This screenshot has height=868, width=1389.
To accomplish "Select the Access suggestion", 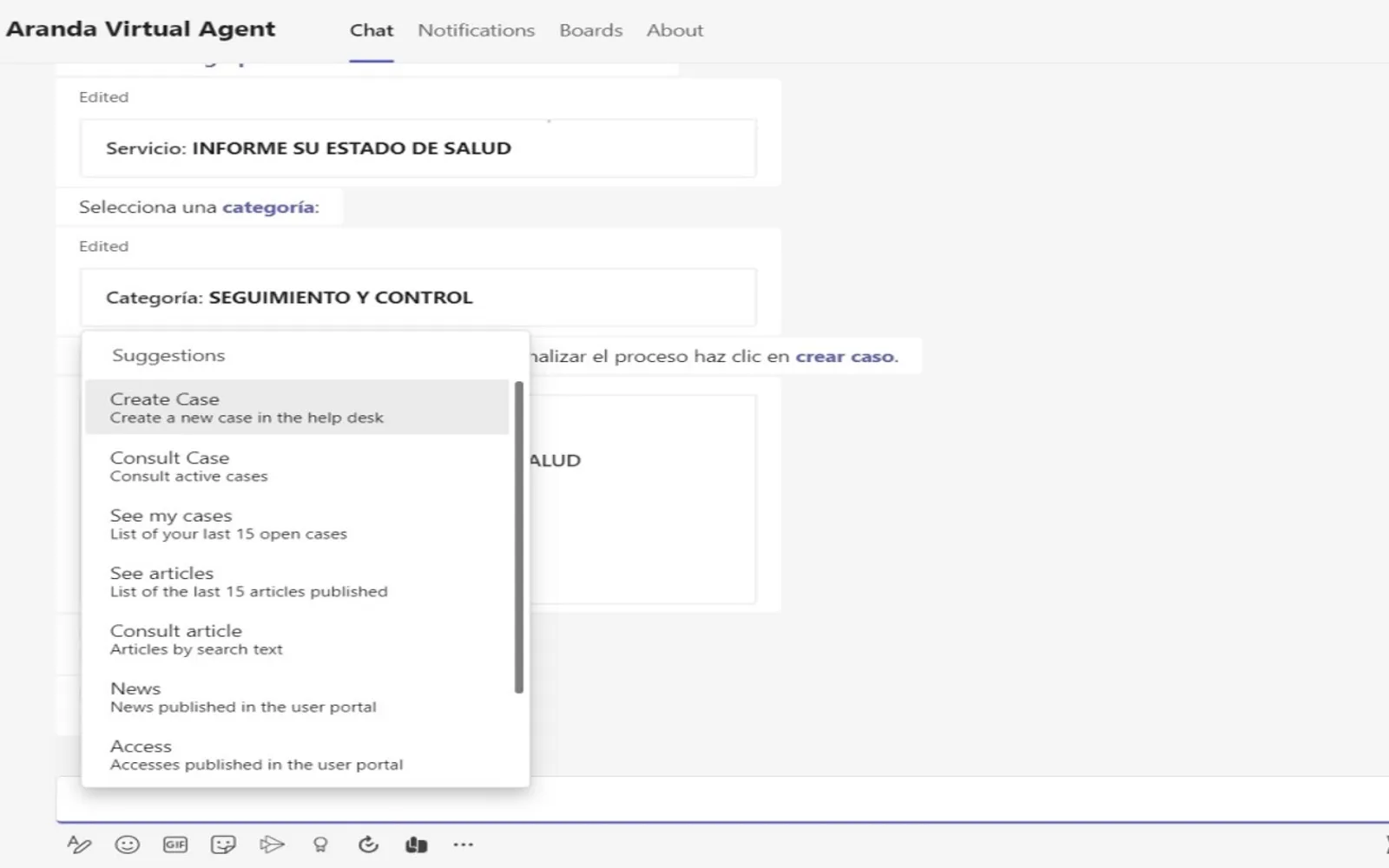I will coord(297,754).
